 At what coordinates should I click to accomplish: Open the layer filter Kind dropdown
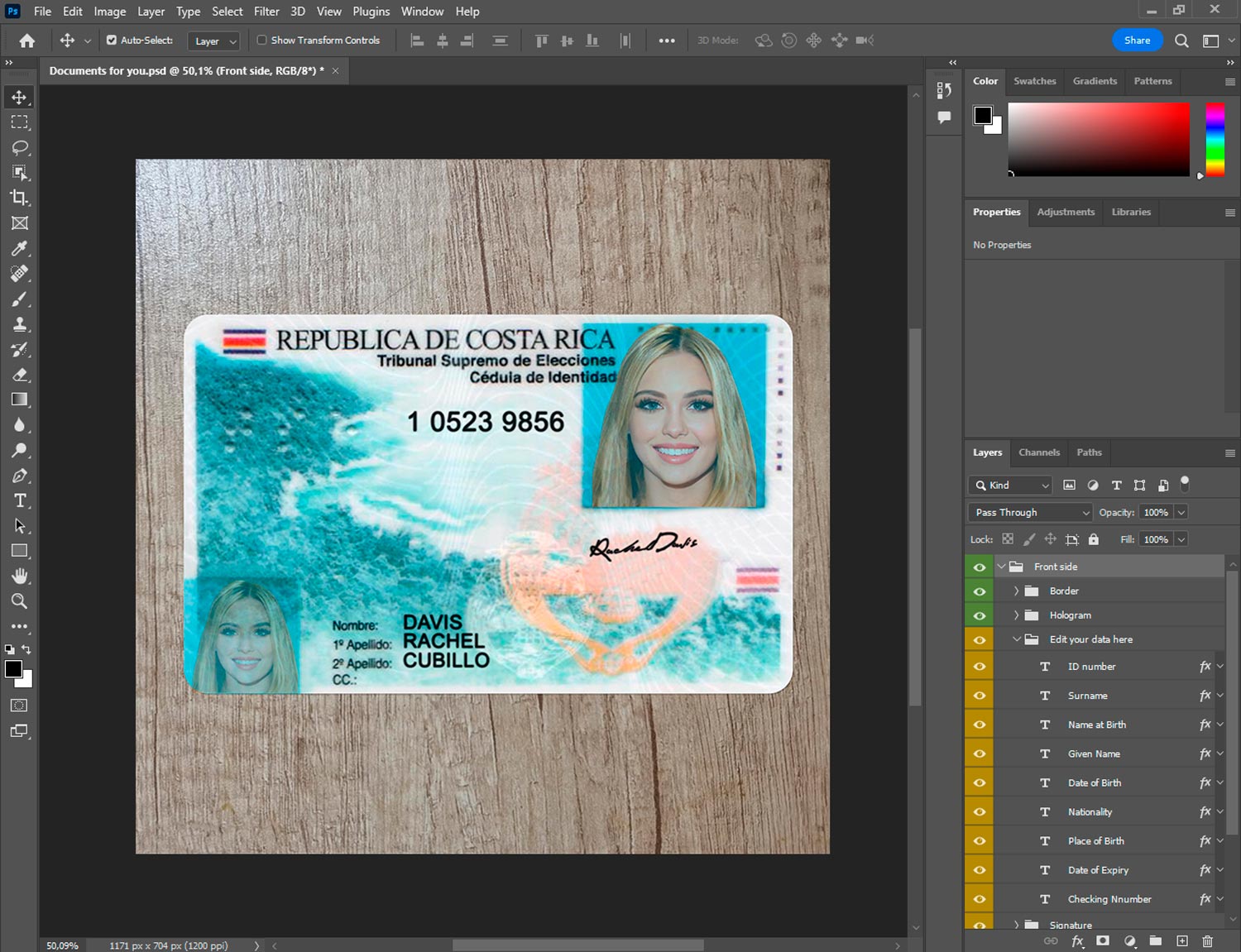[x=1010, y=486]
